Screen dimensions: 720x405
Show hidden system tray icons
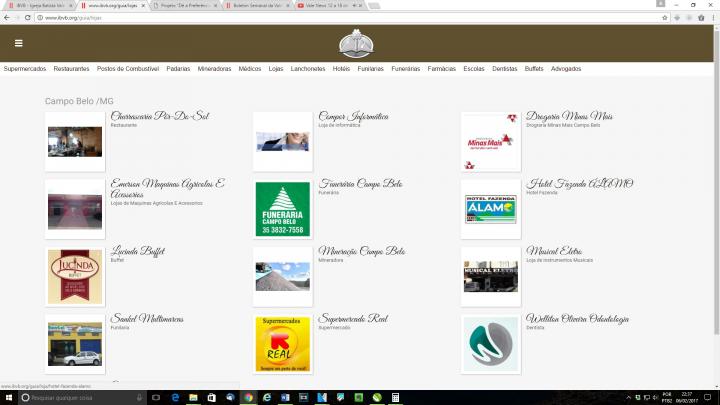click(629, 398)
